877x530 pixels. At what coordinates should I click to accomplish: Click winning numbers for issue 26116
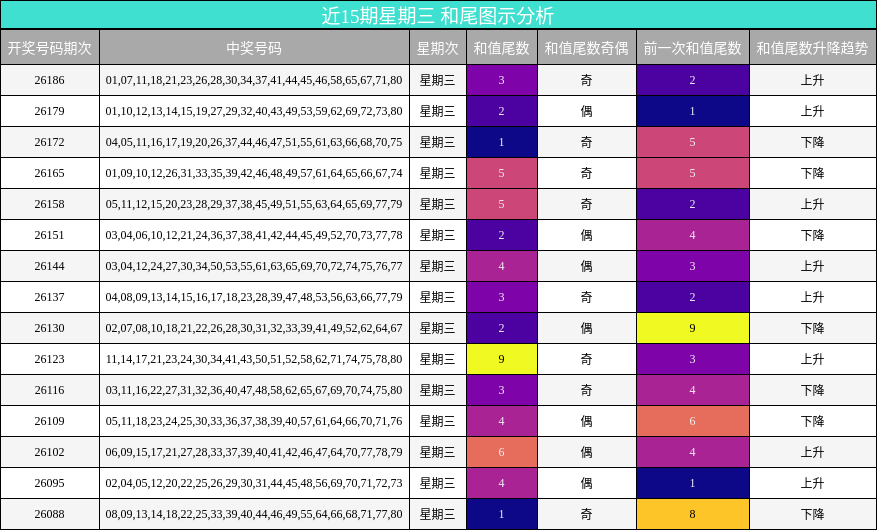click(254, 390)
